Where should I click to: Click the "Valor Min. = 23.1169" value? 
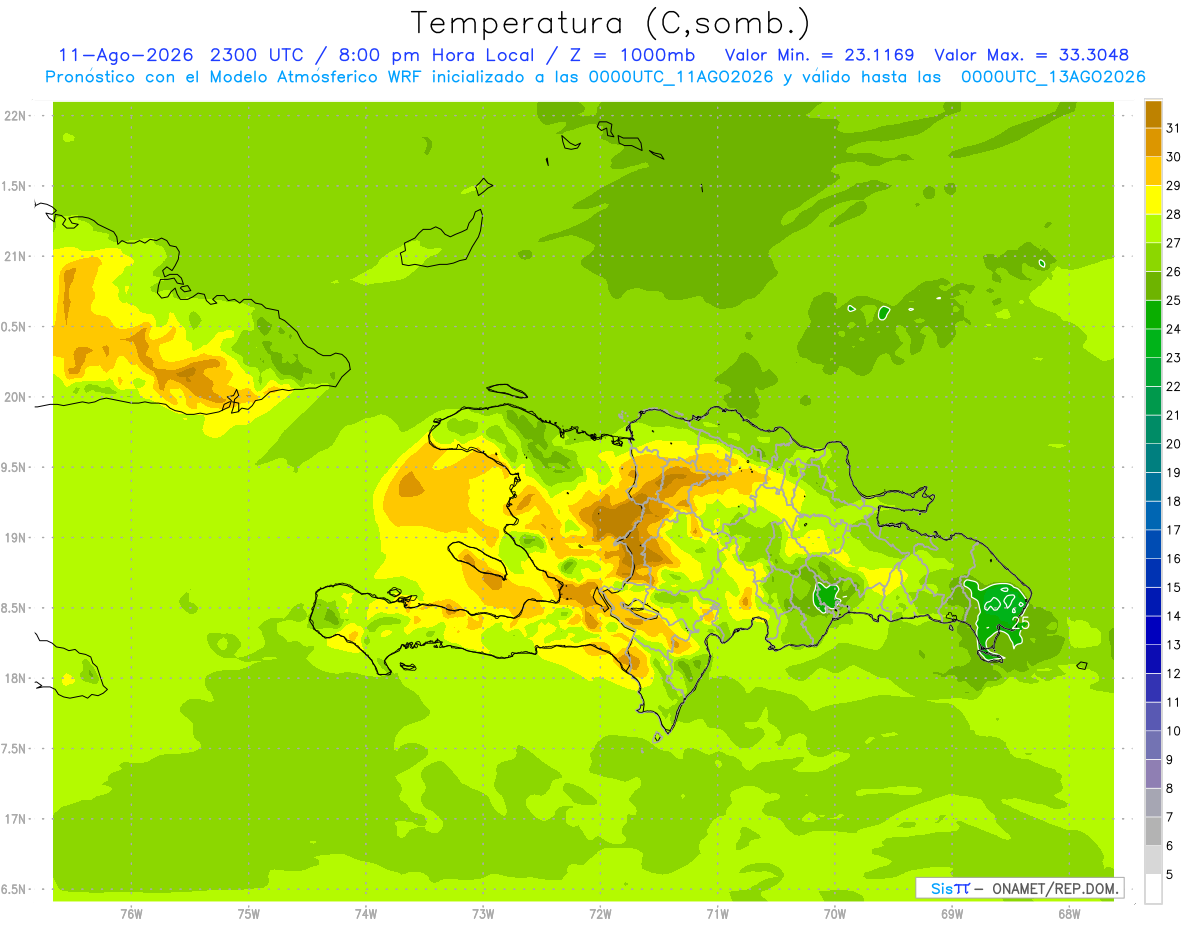(819, 55)
